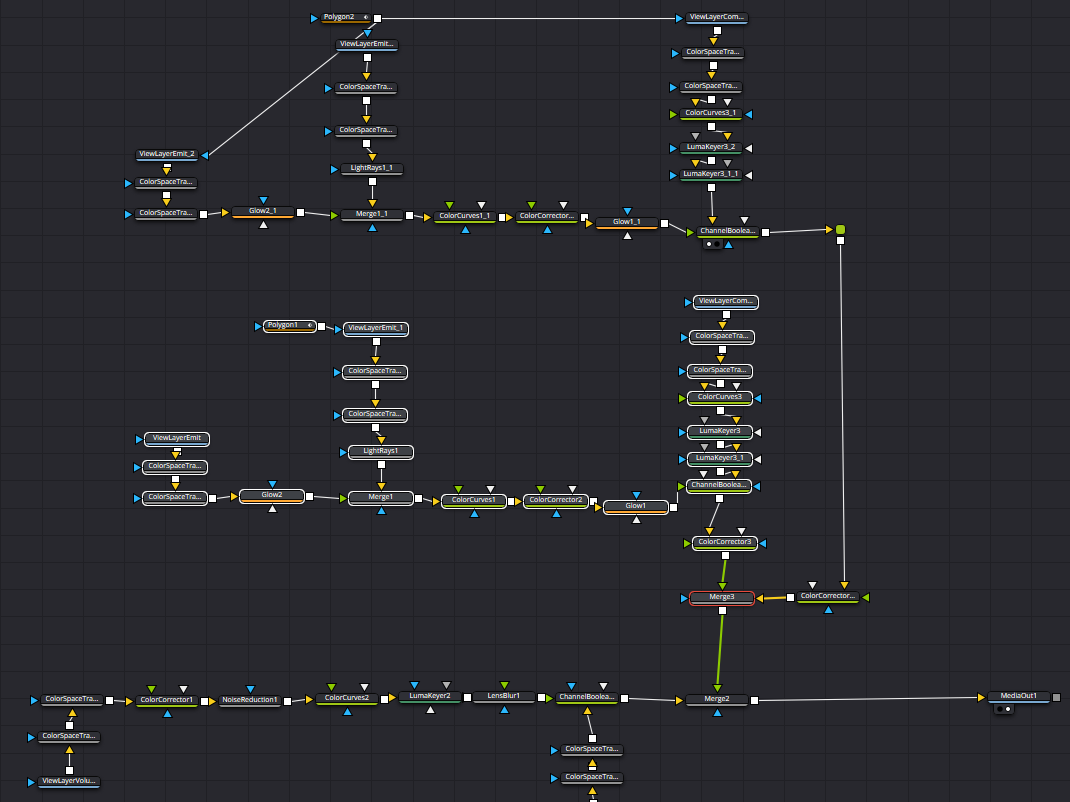This screenshot has width=1070, height=802.
Task: Click the output square of Glow1_1
Action: point(665,223)
